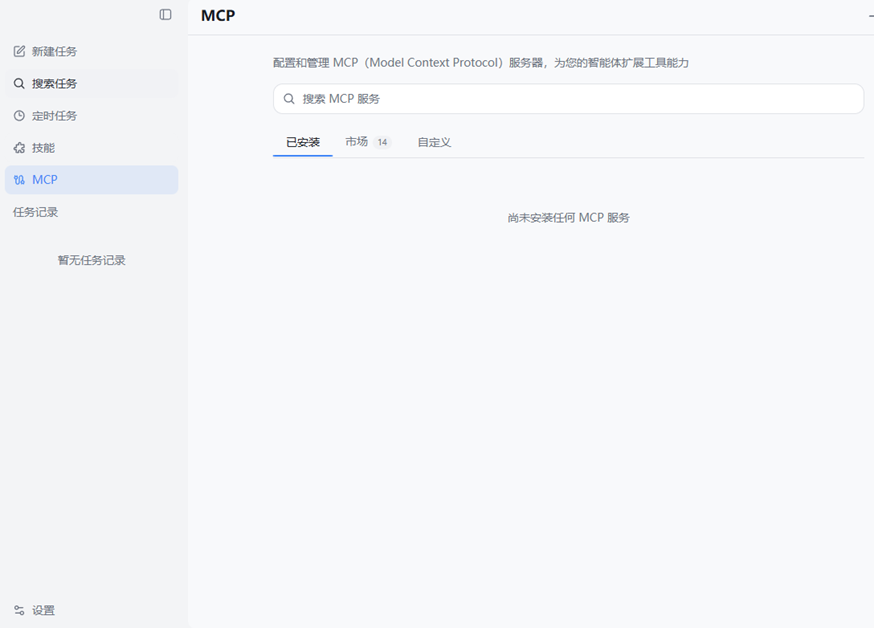Click the 设置 sliders icon
This screenshot has width=874, height=628.
click(x=20, y=610)
